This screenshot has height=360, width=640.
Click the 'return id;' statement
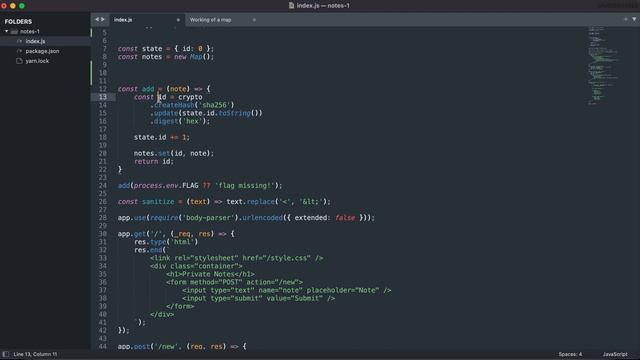point(154,162)
